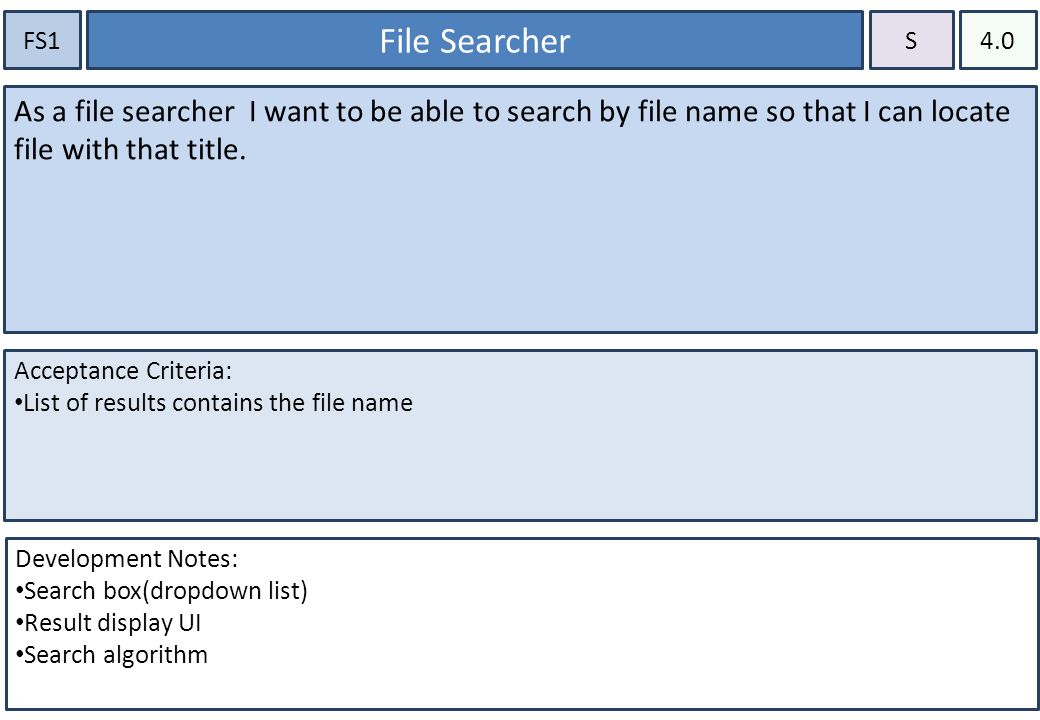1040x720 pixels.
Task: Select the File Searcher title bar
Action: point(475,40)
